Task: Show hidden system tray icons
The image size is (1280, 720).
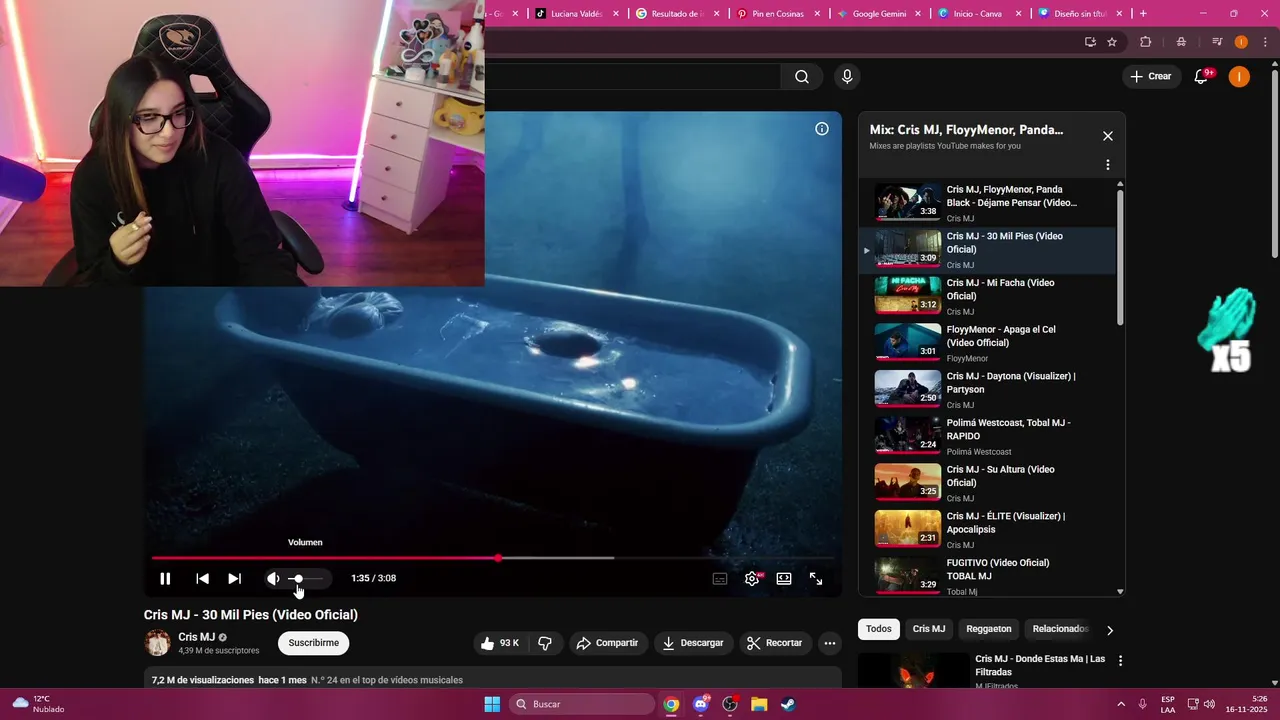Action: tap(1120, 704)
